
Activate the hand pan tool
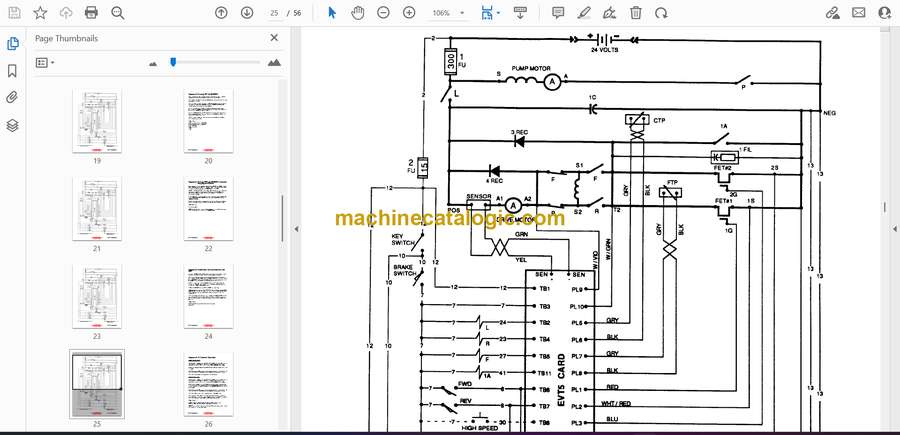click(x=357, y=13)
